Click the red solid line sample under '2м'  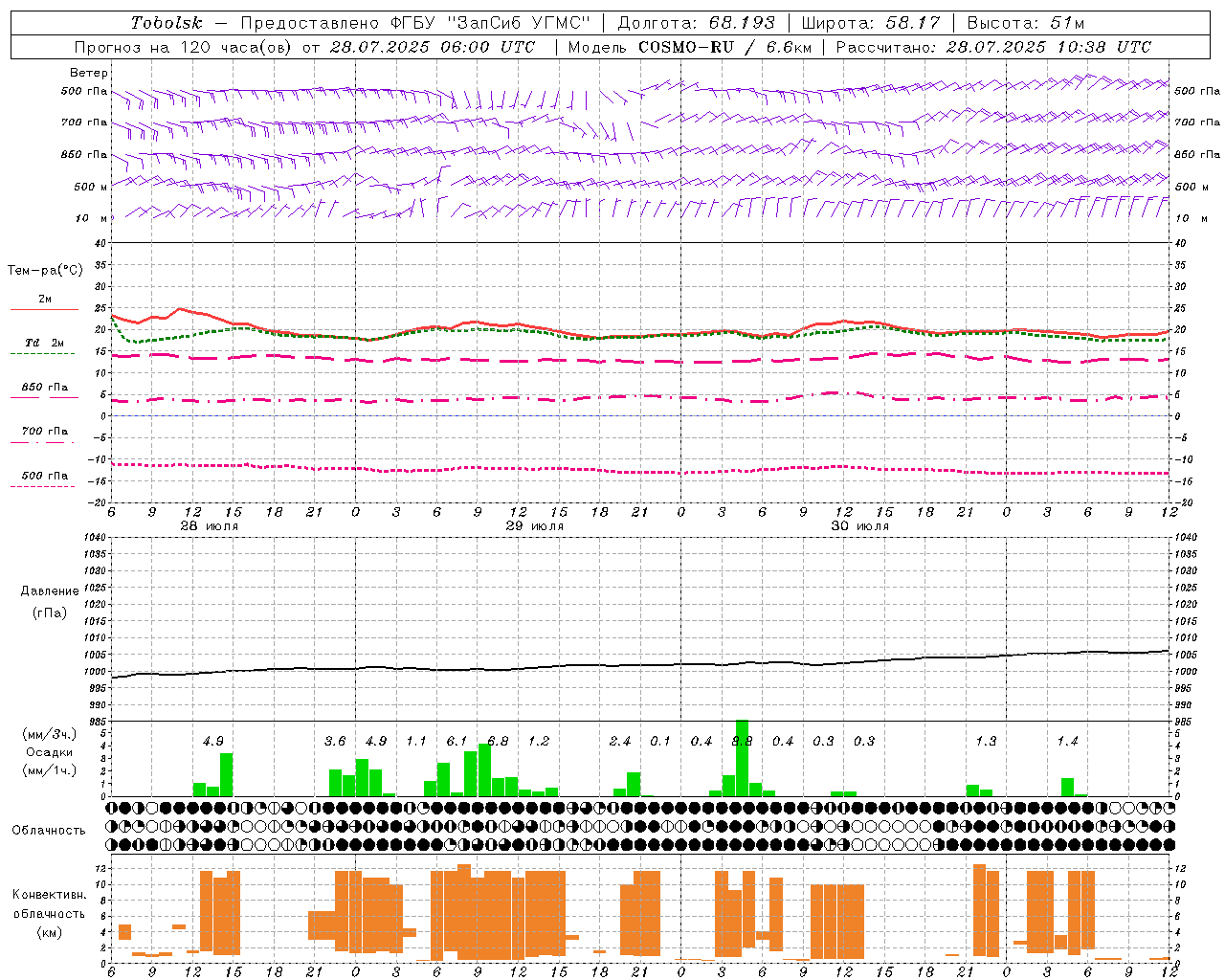click(x=44, y=309)
